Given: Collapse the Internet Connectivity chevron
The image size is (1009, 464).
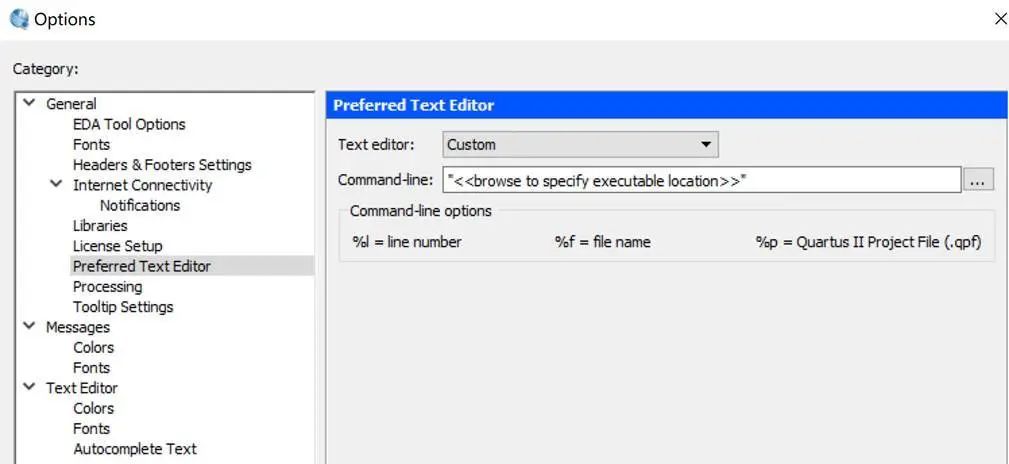Looking at the screenshot, I should tap(57, 184).
